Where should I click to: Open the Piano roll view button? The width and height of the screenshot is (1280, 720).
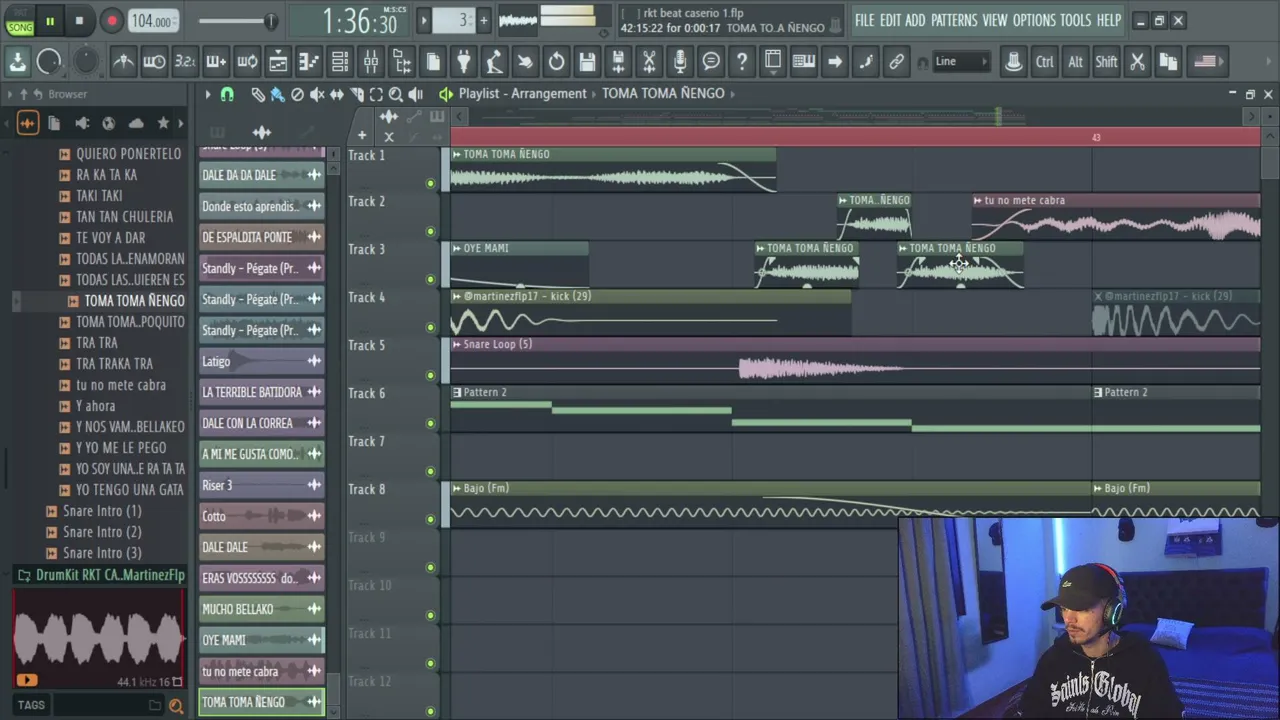309,62
